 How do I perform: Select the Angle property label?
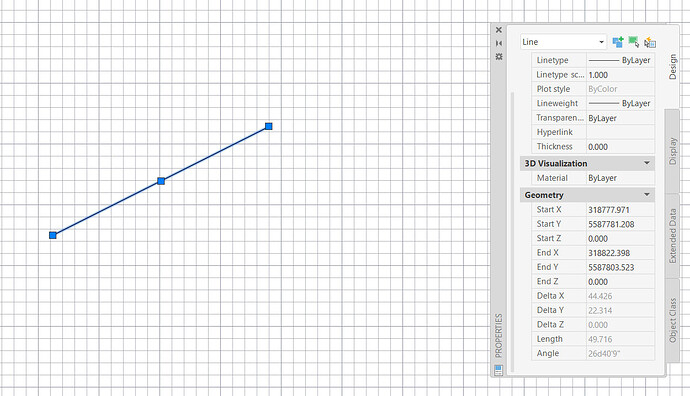point(547,353)
